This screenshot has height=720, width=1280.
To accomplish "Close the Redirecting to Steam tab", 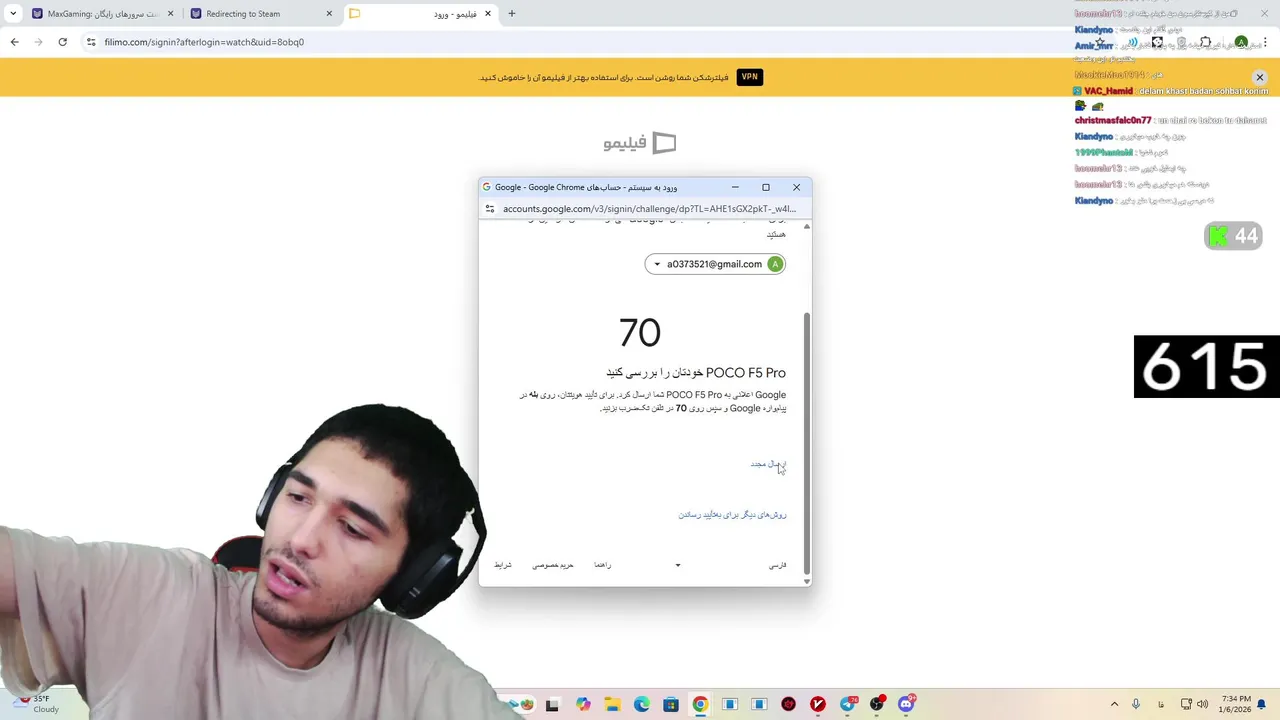I will point(329,14).
